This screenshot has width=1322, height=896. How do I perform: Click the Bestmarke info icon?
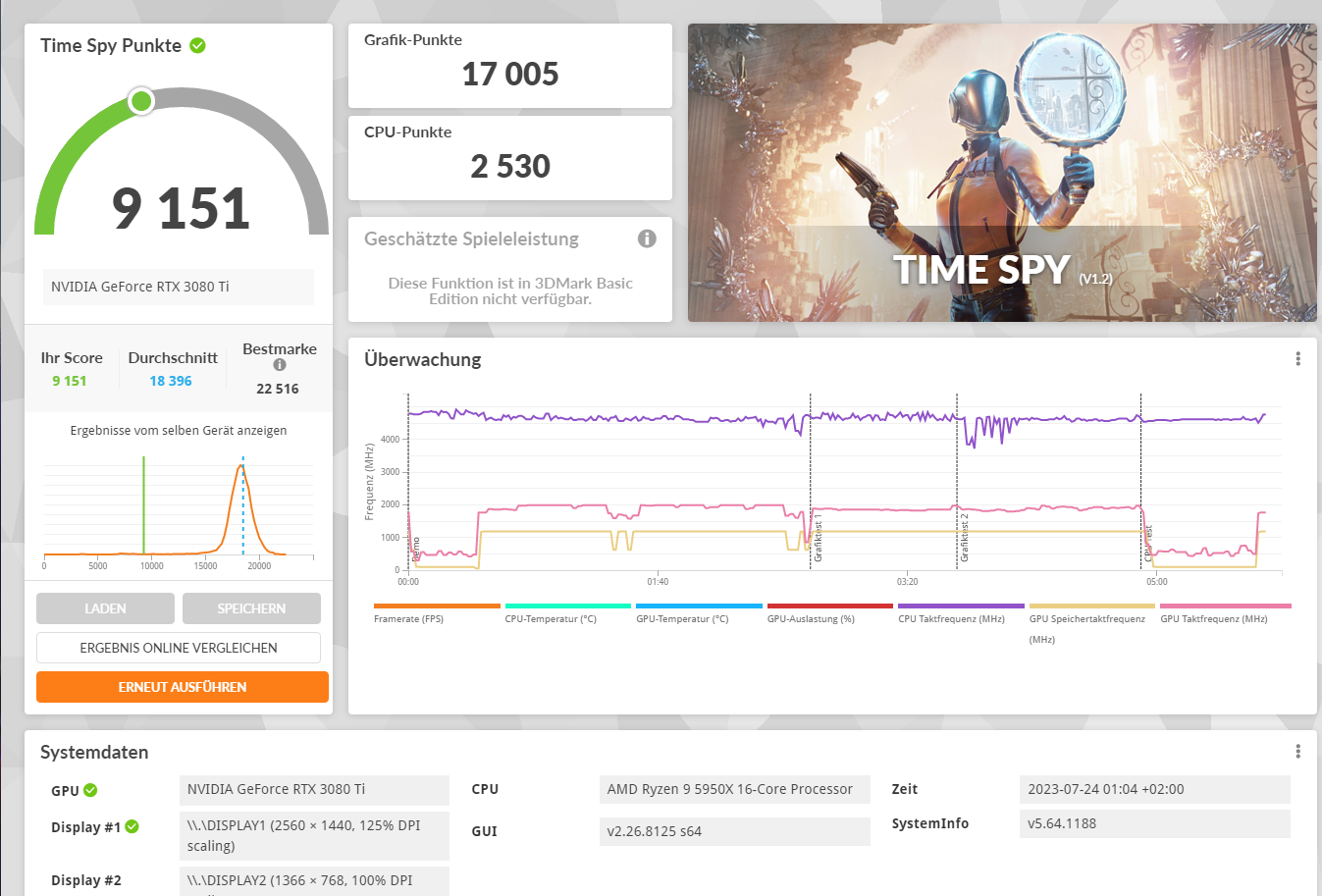coord(280,365)
